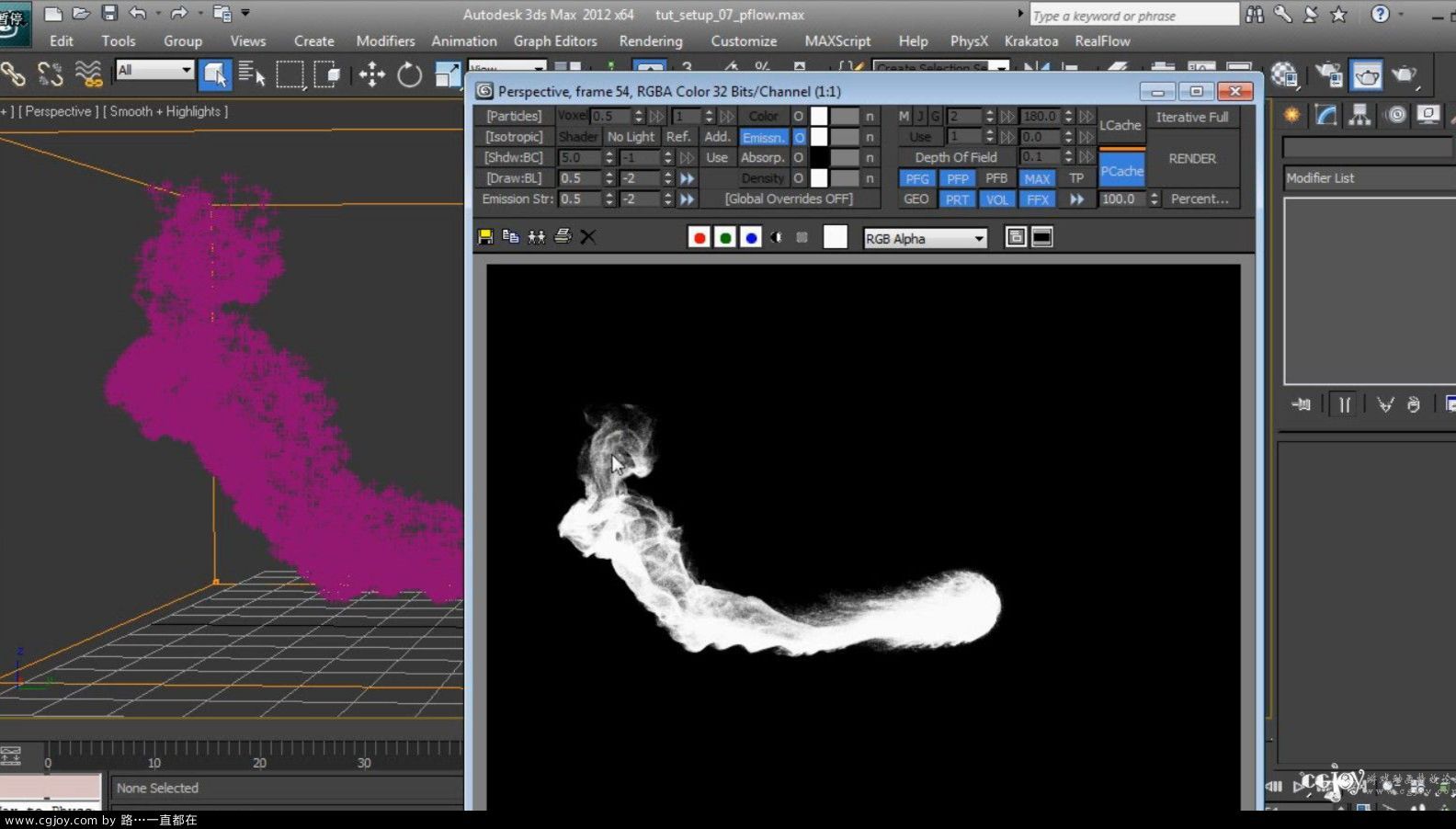Click the Depth Of Field button
The height and width of the screenshot is (829, 1456).
[x=955, y=158]
